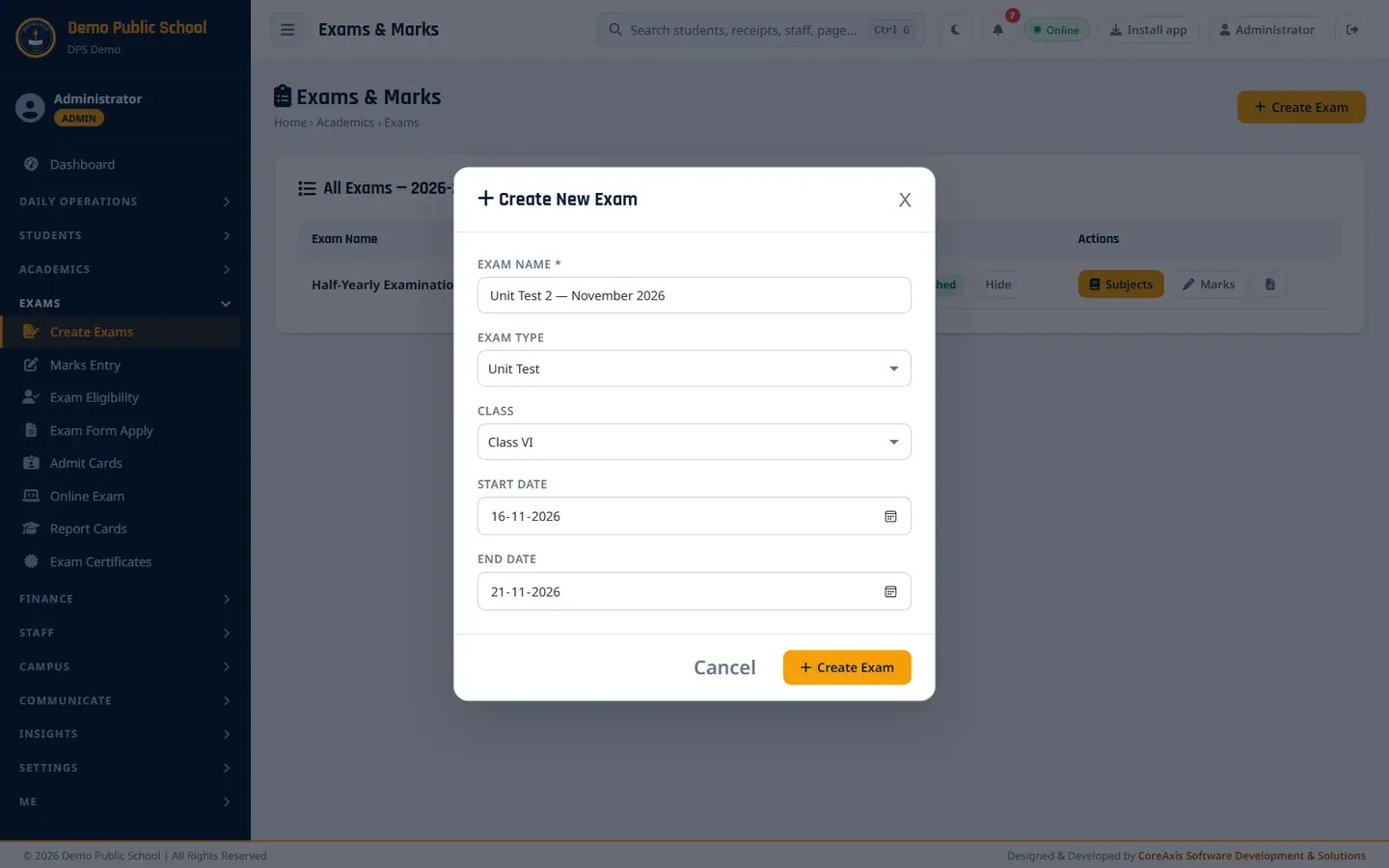Collapse the Exams sidebar section
The width and height of the screenshot is (1389, 868).
pyautogui.click(x=125, y=303)
